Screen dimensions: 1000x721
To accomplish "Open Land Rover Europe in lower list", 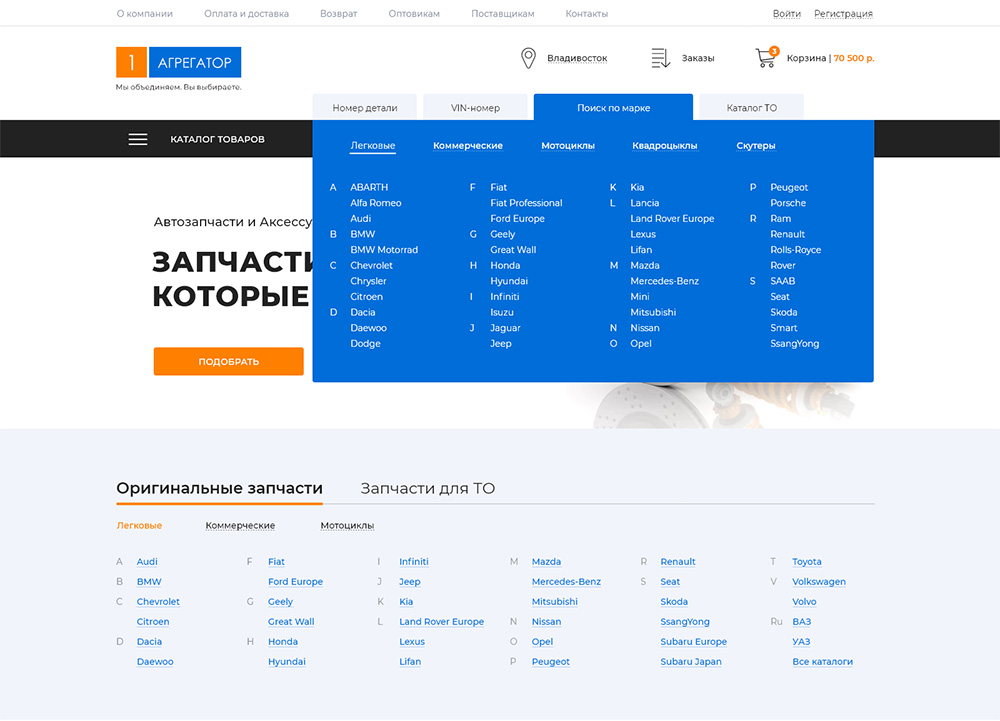I will click(441, 622).
